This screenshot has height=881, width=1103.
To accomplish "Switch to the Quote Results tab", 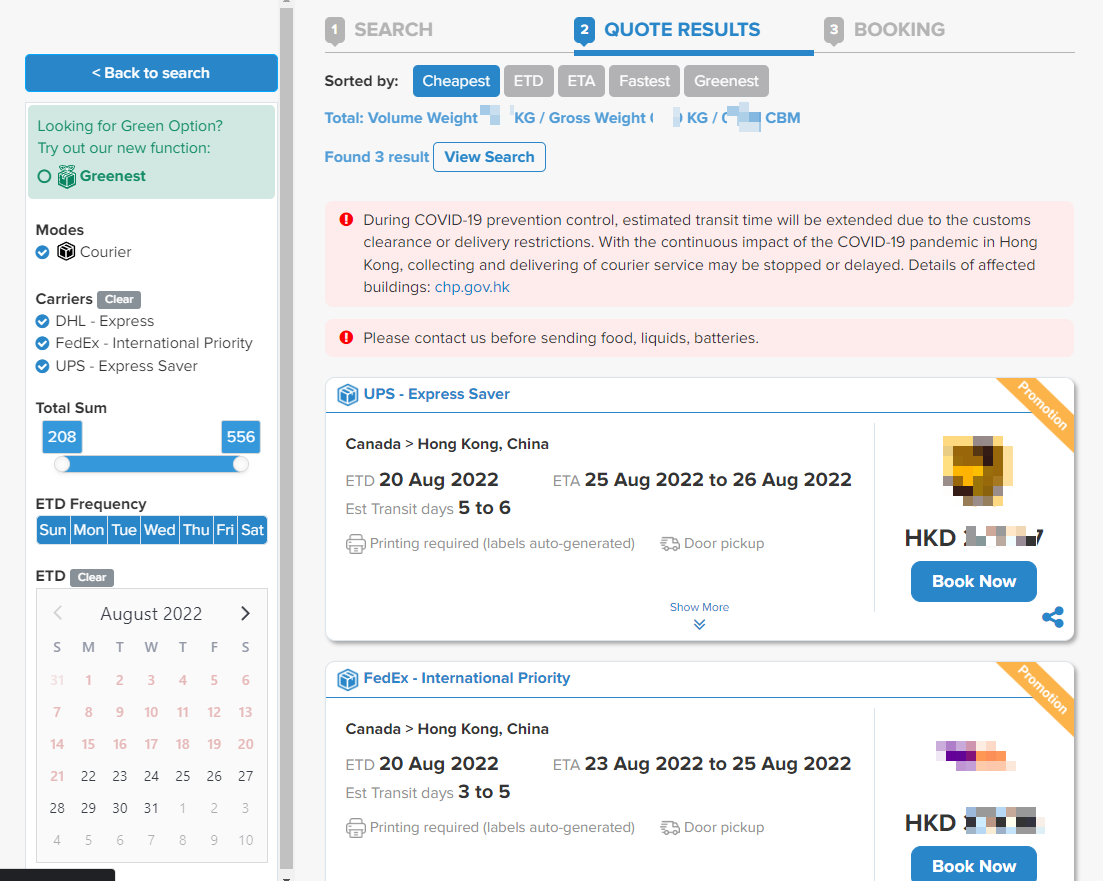I will tap(668, 30).
